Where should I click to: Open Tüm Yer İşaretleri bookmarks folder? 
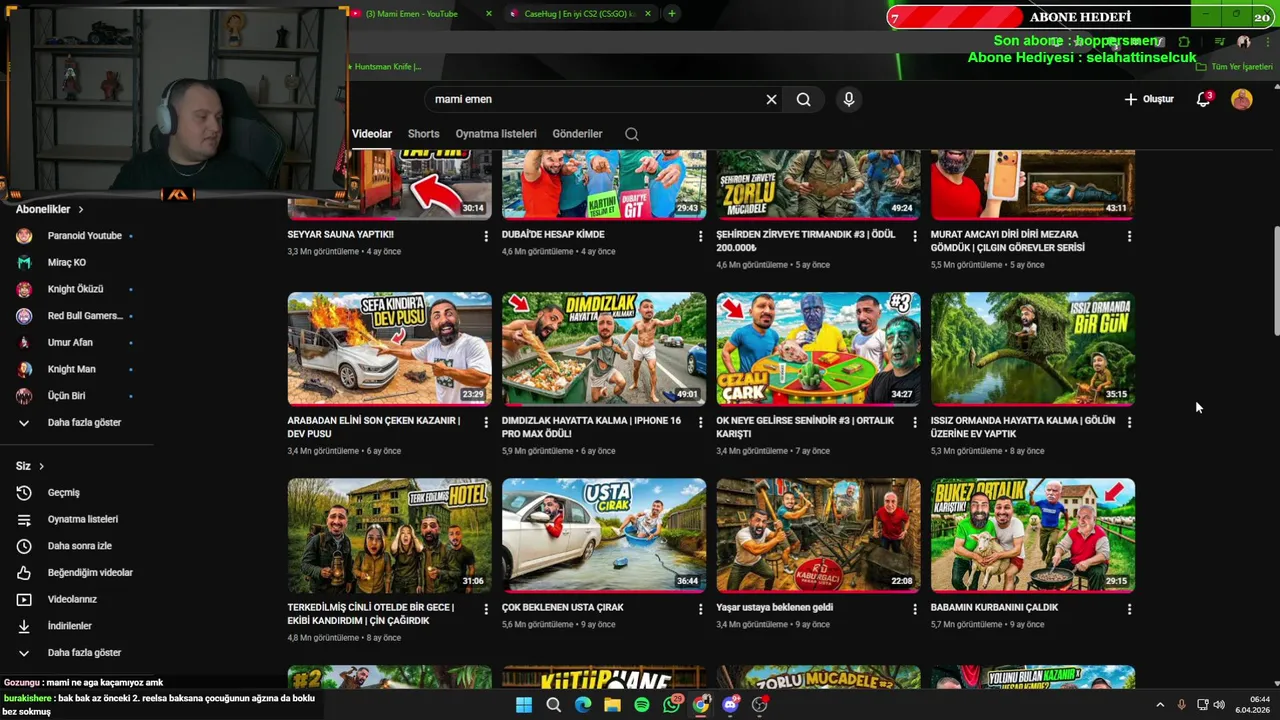[x=1235, y=67]
